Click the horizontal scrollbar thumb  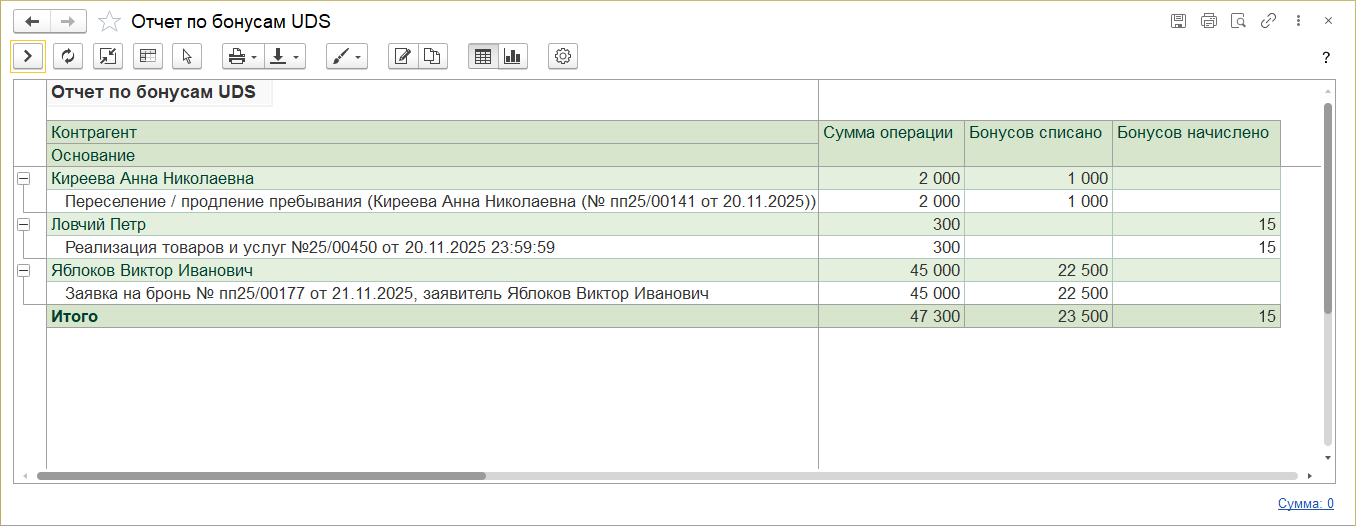coord(261,476)
